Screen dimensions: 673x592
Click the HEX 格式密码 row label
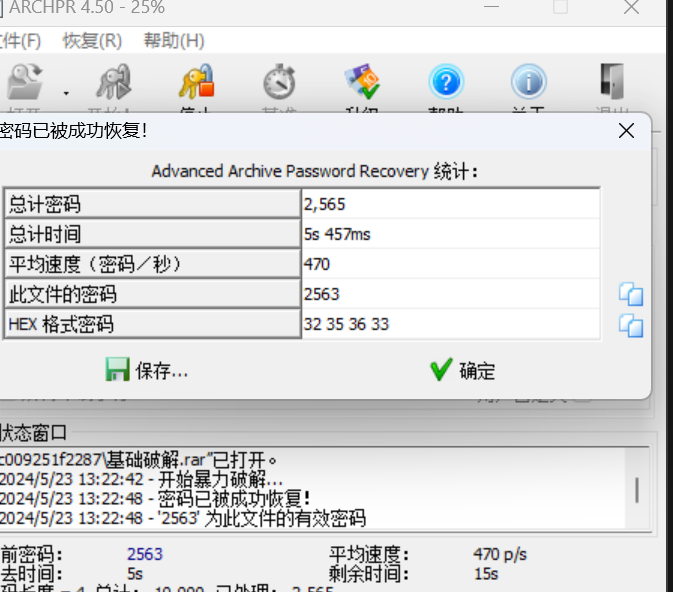click(152, 324)
